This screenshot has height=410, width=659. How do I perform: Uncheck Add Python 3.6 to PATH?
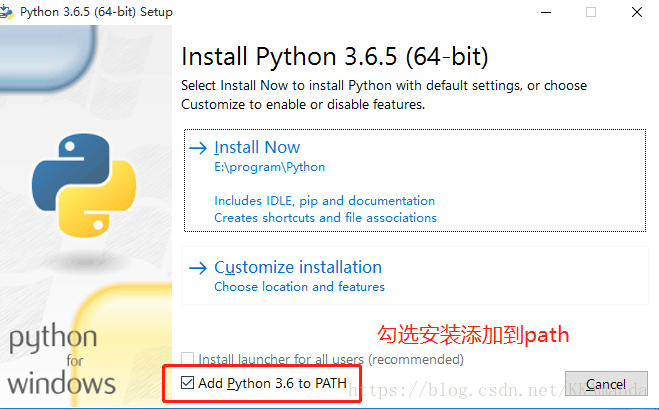[x=187, y=383]
